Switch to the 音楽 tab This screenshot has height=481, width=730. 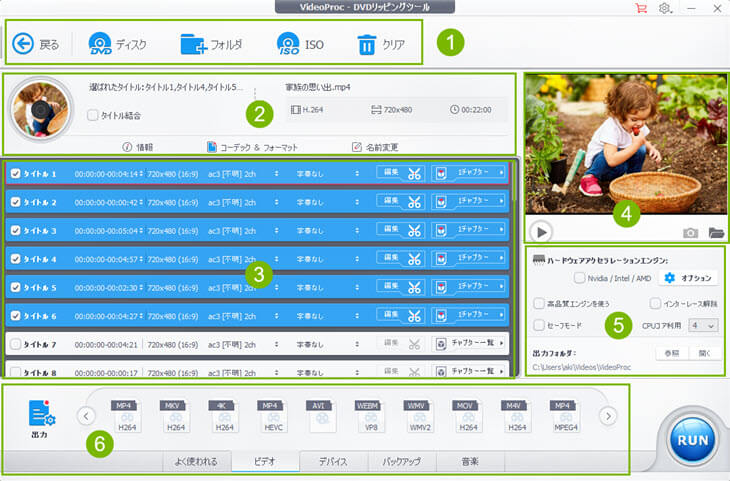[470, 462]
